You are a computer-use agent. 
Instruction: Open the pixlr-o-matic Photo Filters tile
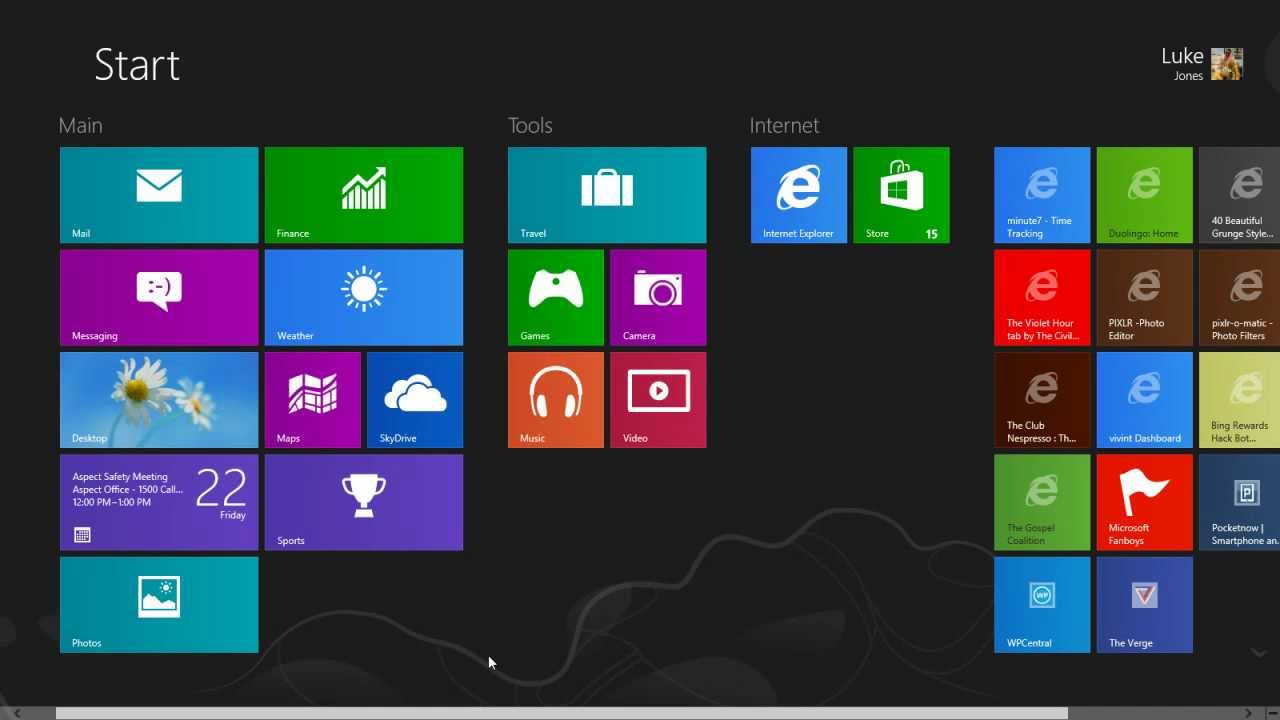pyautogui.click(x=1240, y=297)
